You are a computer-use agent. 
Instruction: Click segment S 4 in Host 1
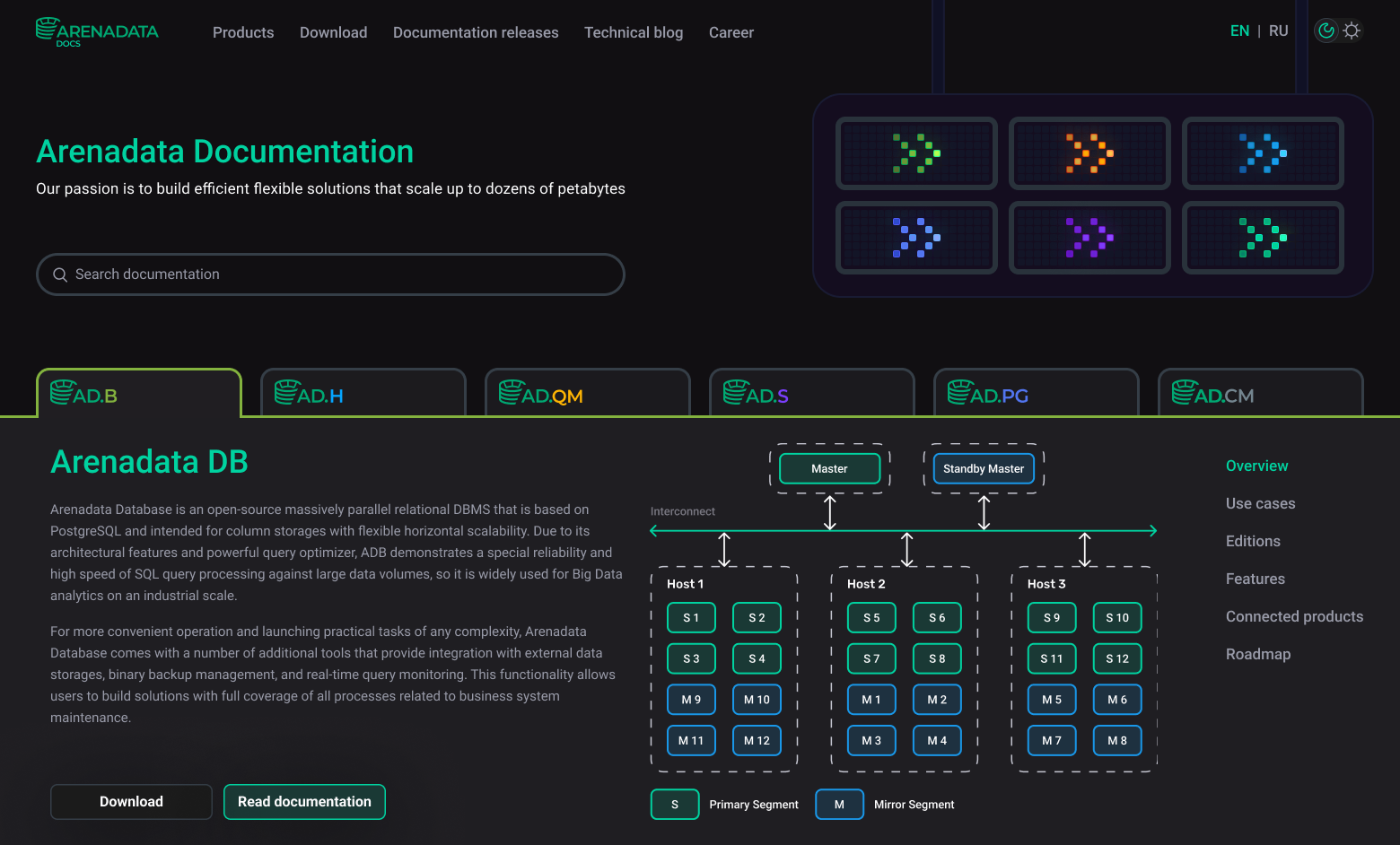tap(757, 658)
